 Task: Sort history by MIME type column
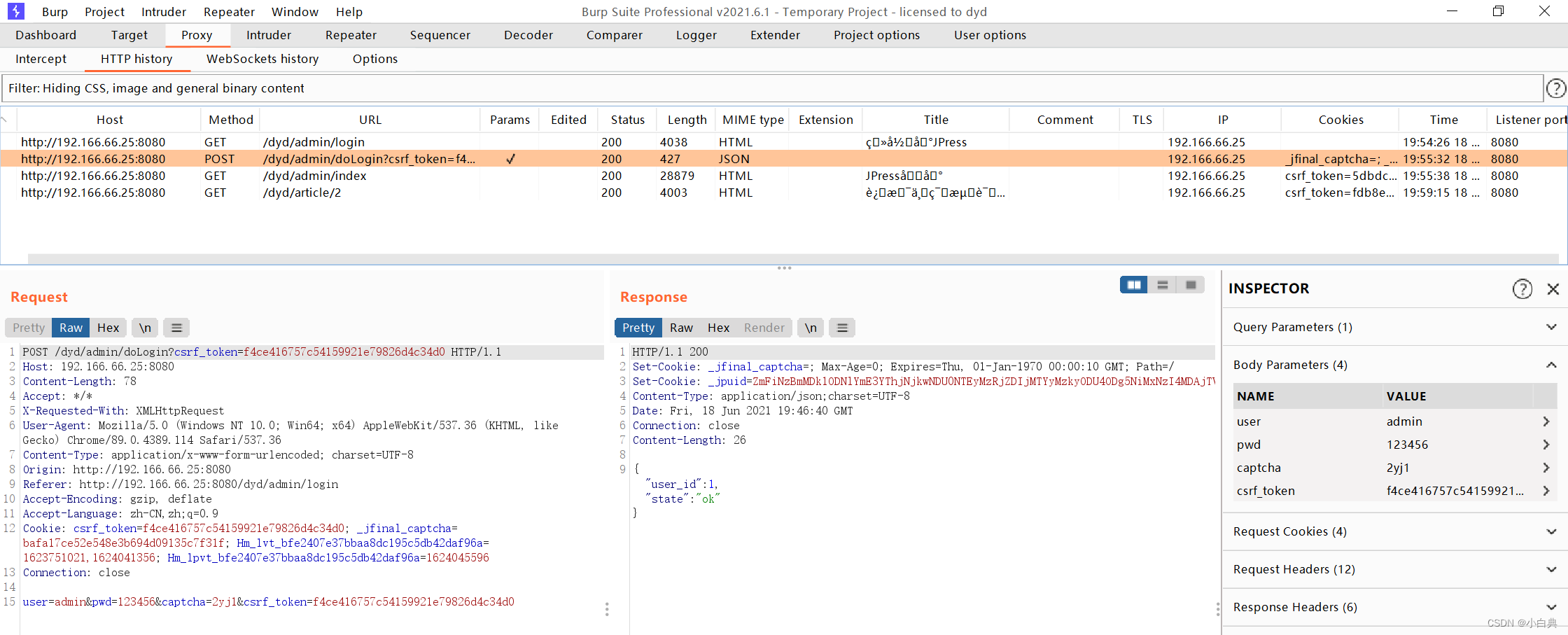753,120
